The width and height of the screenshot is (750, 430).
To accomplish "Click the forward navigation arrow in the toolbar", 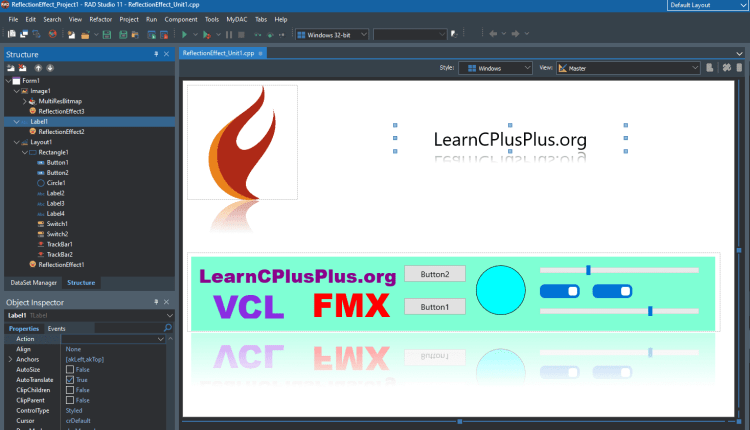I will (x=516, y=34).
